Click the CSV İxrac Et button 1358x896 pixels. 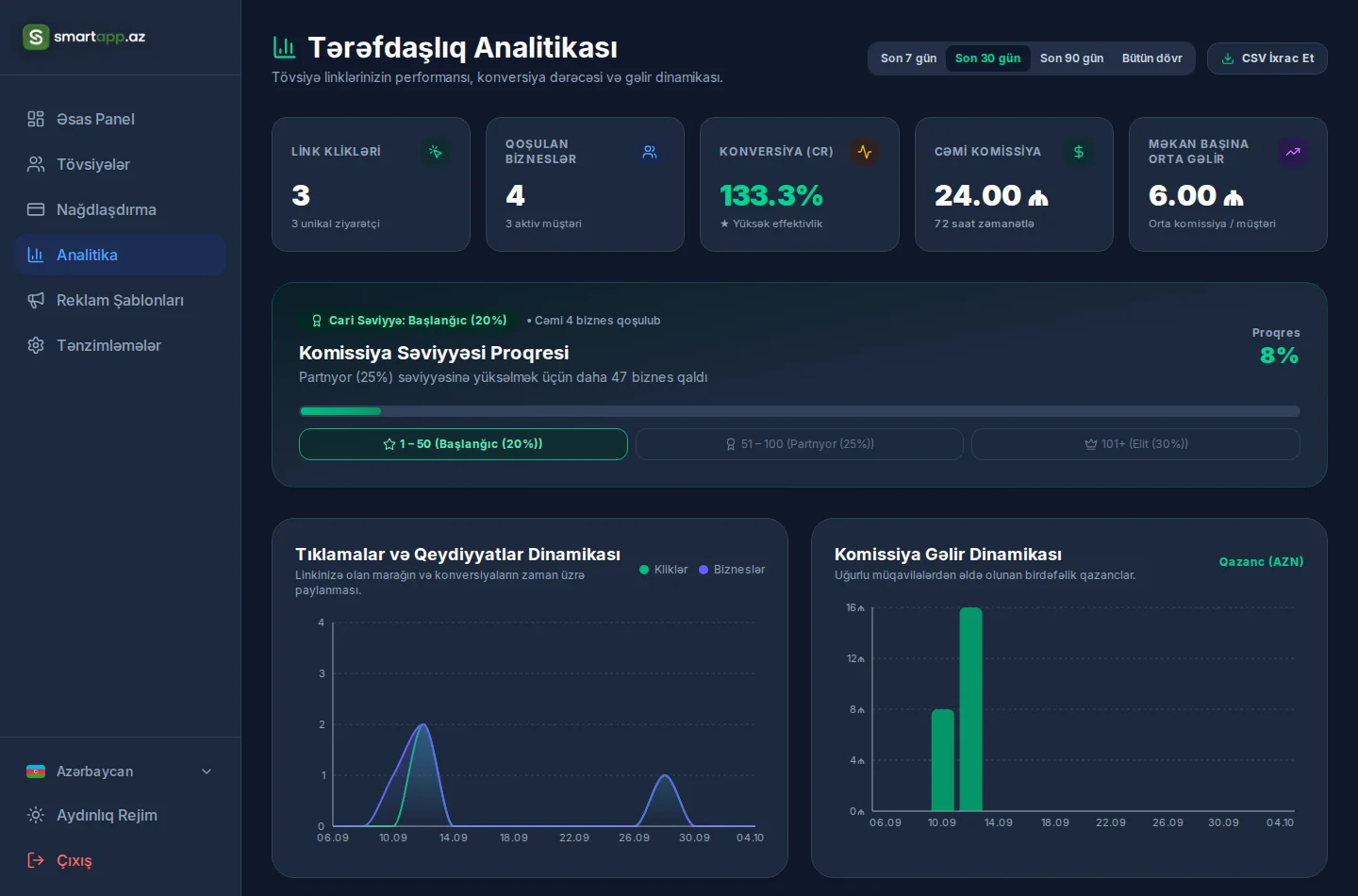(x=1267, y=58)
